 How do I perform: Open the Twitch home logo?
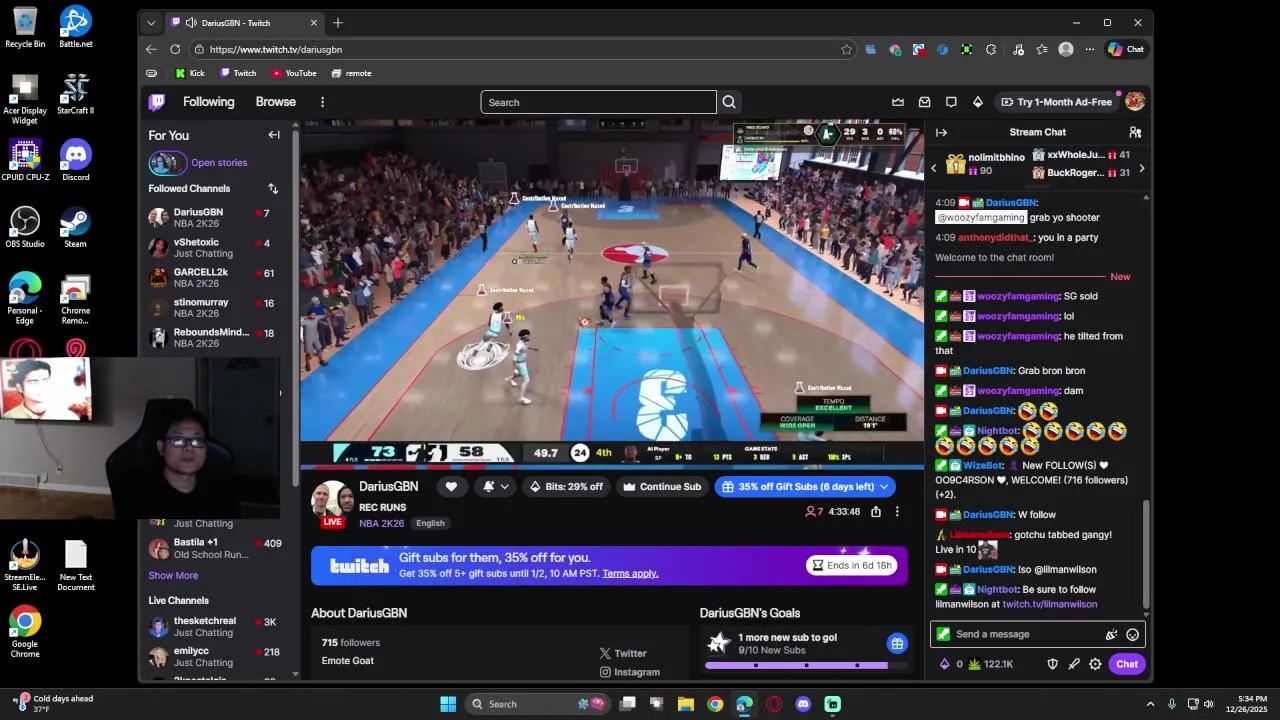[x=157, y=102]
